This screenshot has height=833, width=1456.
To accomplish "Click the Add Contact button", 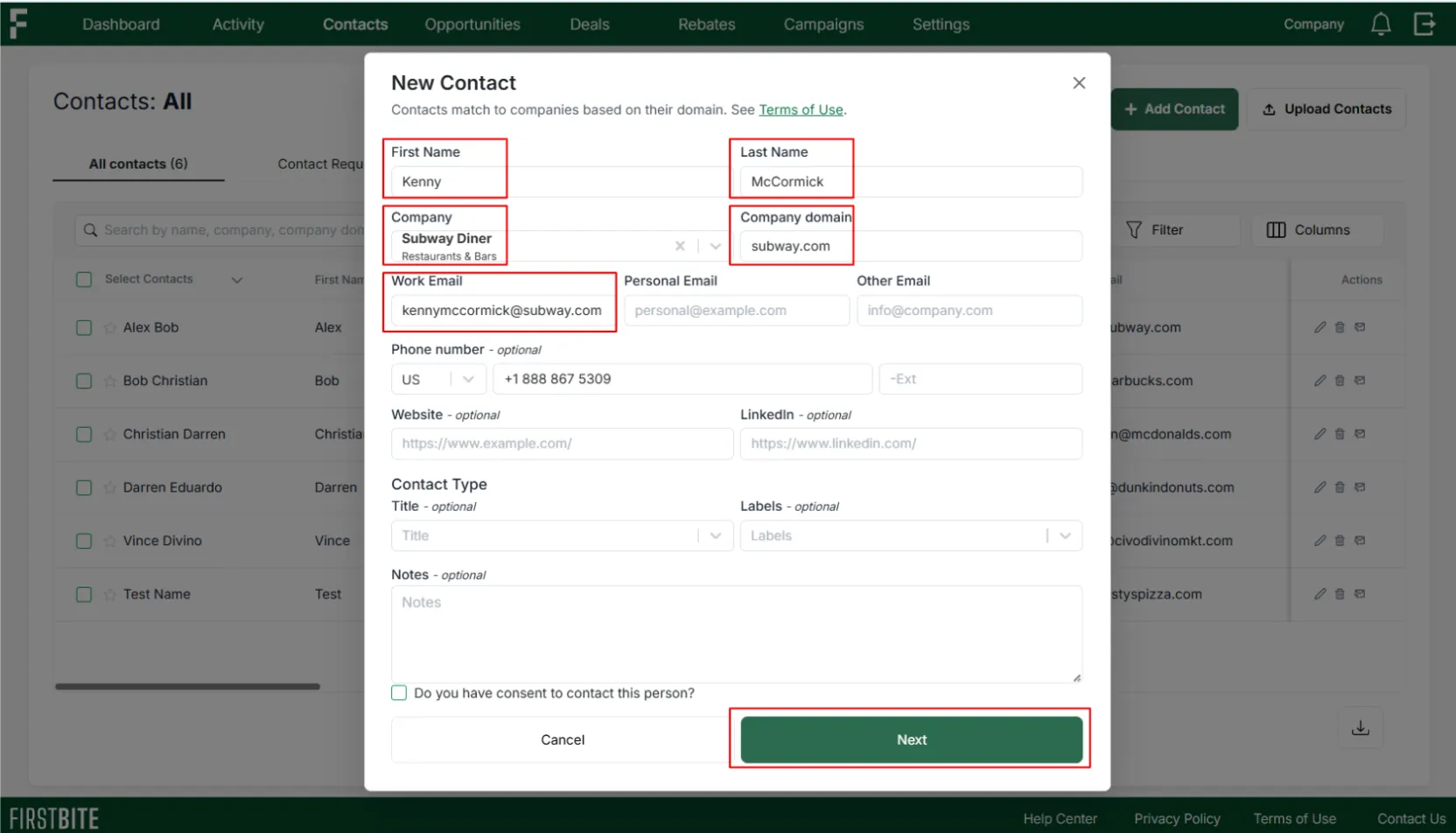I will [1175, 109].
